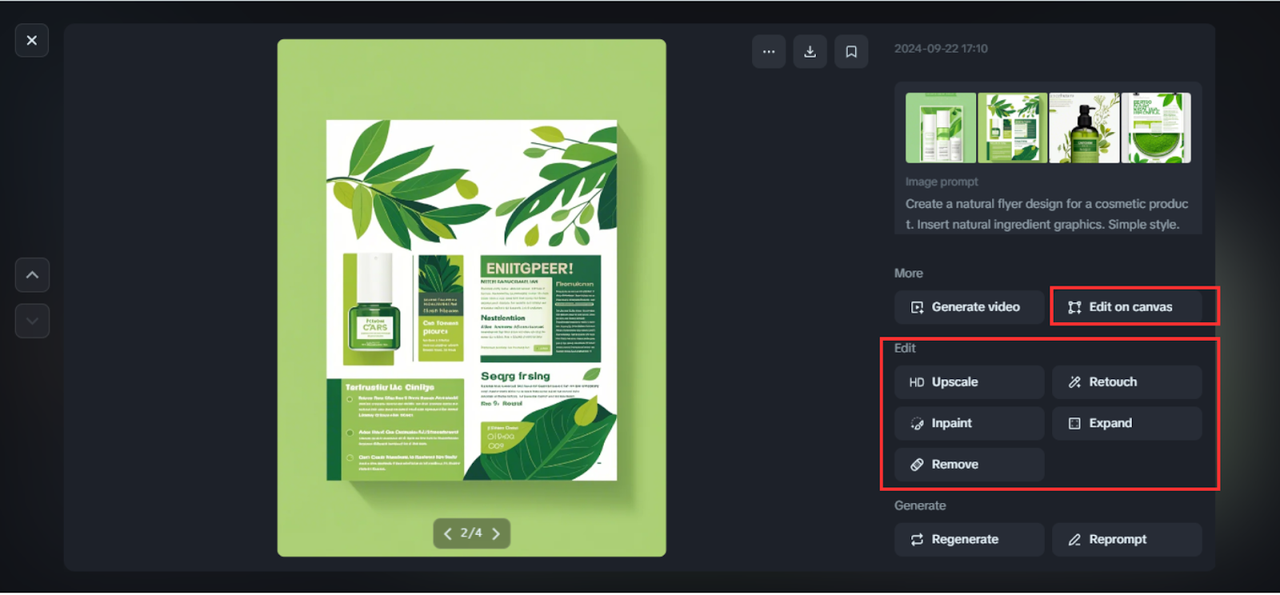Show next image in the 2/4 pager

496,533
